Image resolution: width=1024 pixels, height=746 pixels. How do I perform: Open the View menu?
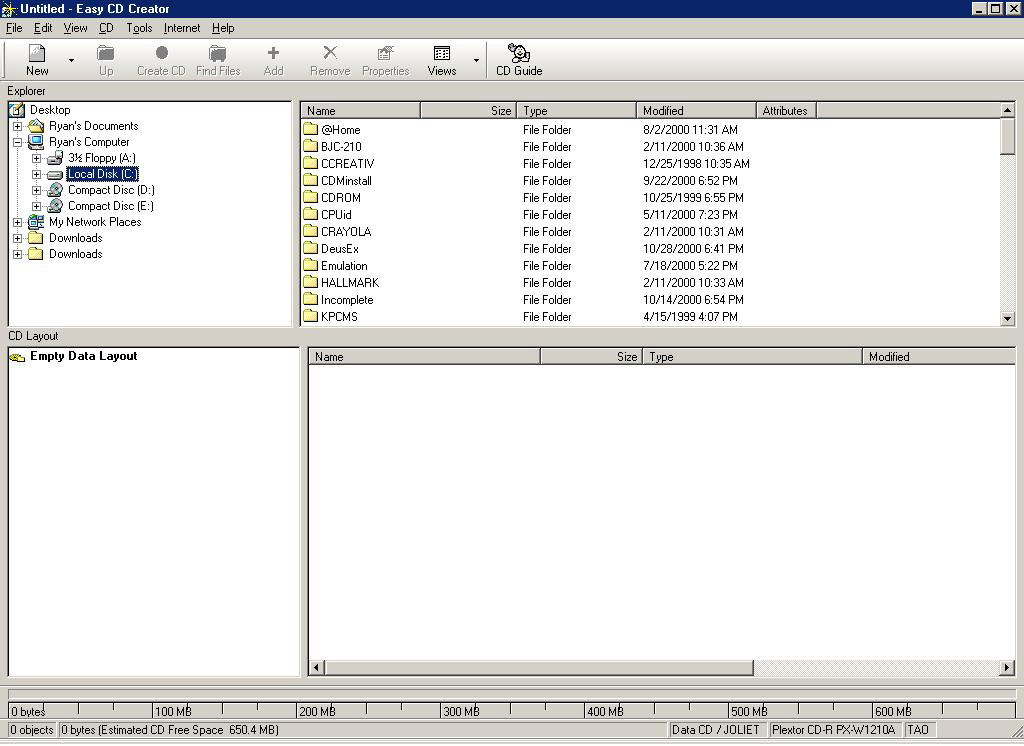(75, 28)
